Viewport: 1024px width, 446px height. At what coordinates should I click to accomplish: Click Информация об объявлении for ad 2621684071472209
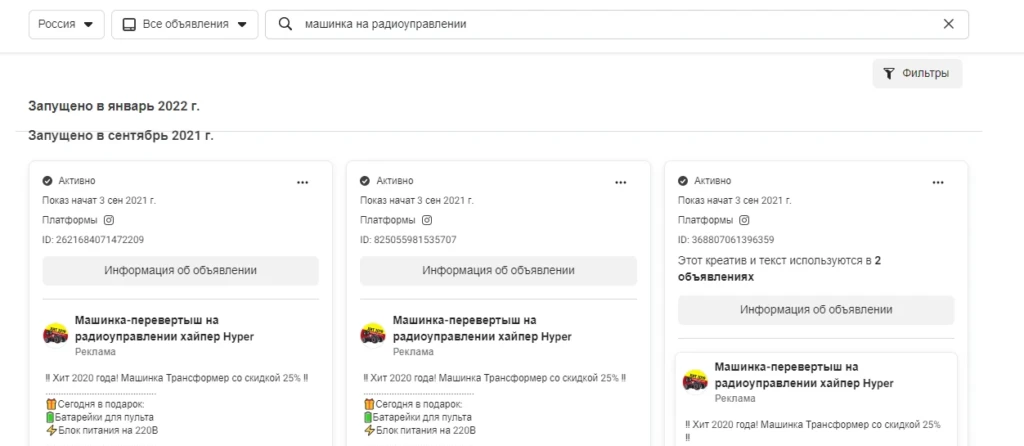[x=180, y=270]
